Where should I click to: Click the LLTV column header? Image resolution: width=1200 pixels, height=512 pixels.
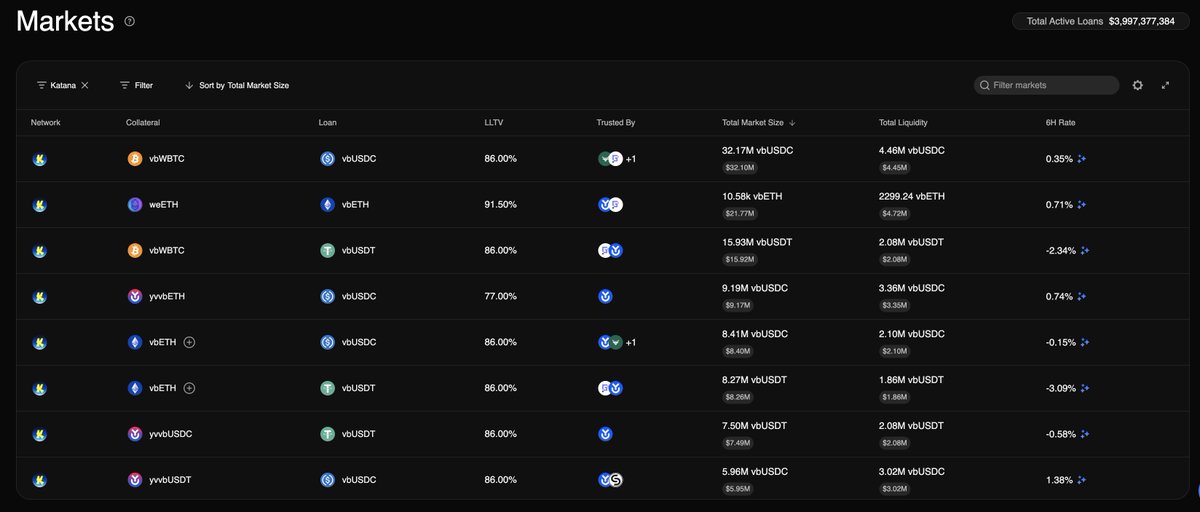click(x=494, y=123)
